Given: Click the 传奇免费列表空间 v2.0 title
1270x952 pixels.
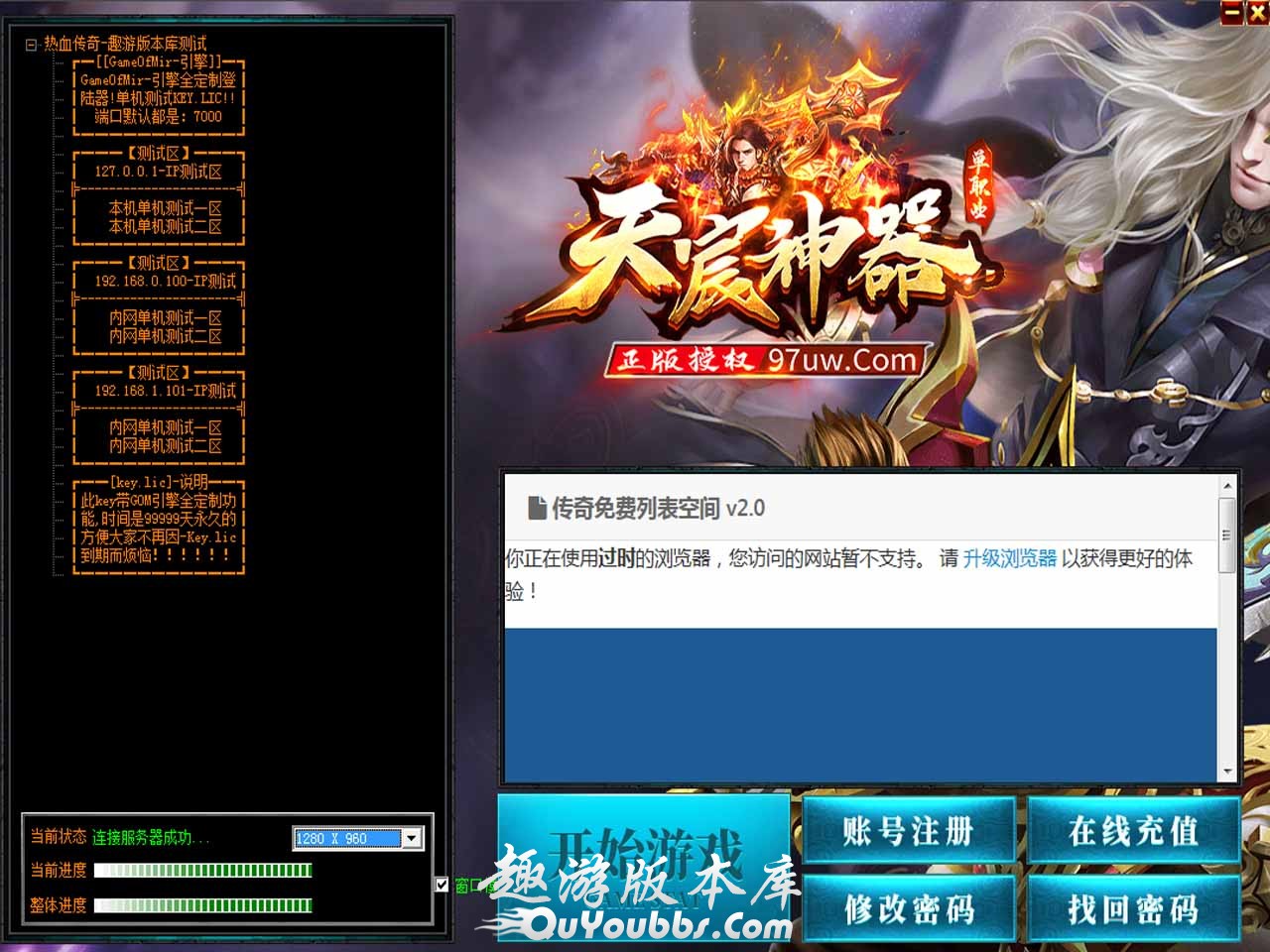Looking at the screenshot, I should point(658,509).
